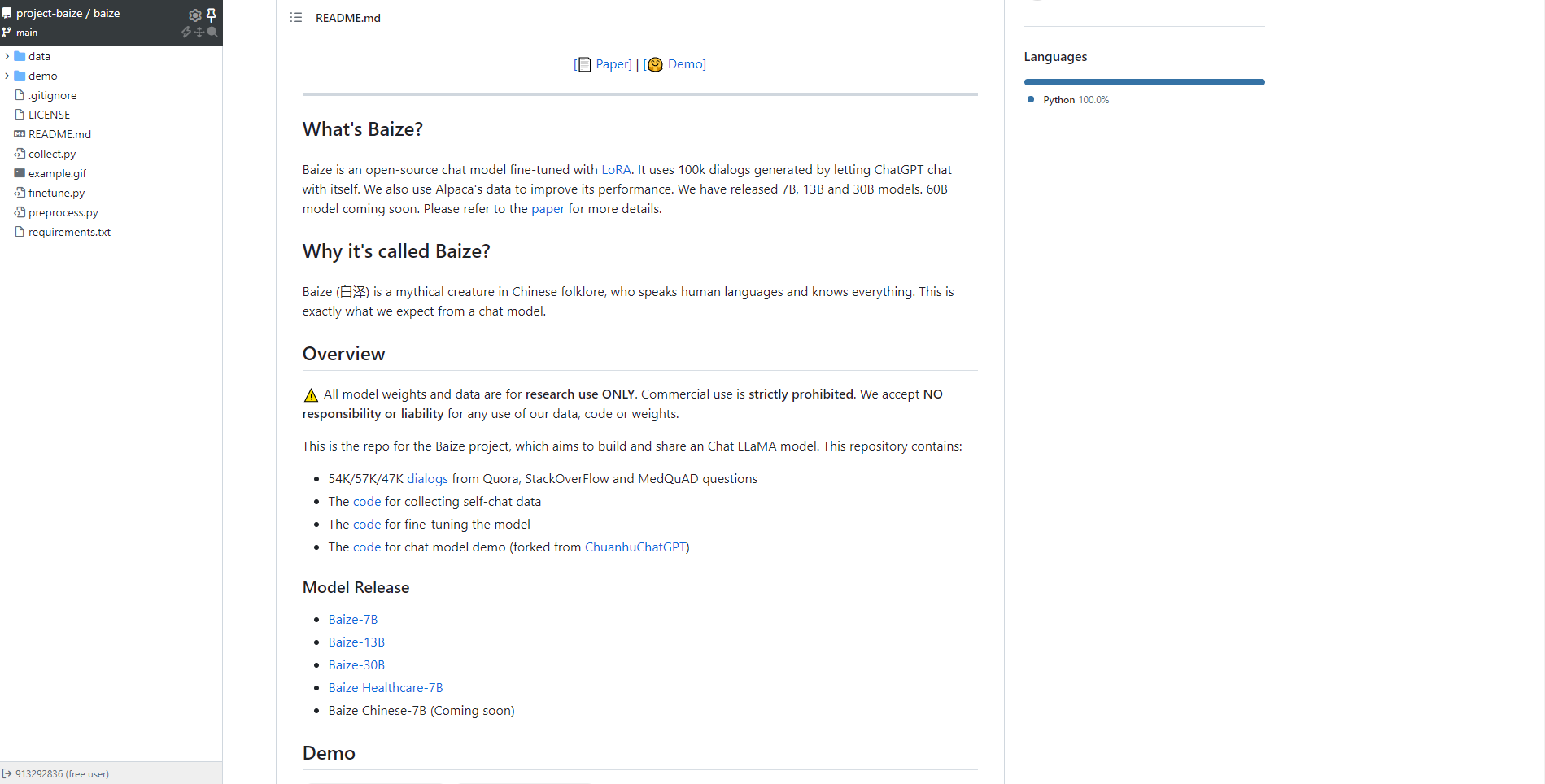Screen dimensions: 1545x784
Task: Open the LICENSE file
Action: coord(49,115)
